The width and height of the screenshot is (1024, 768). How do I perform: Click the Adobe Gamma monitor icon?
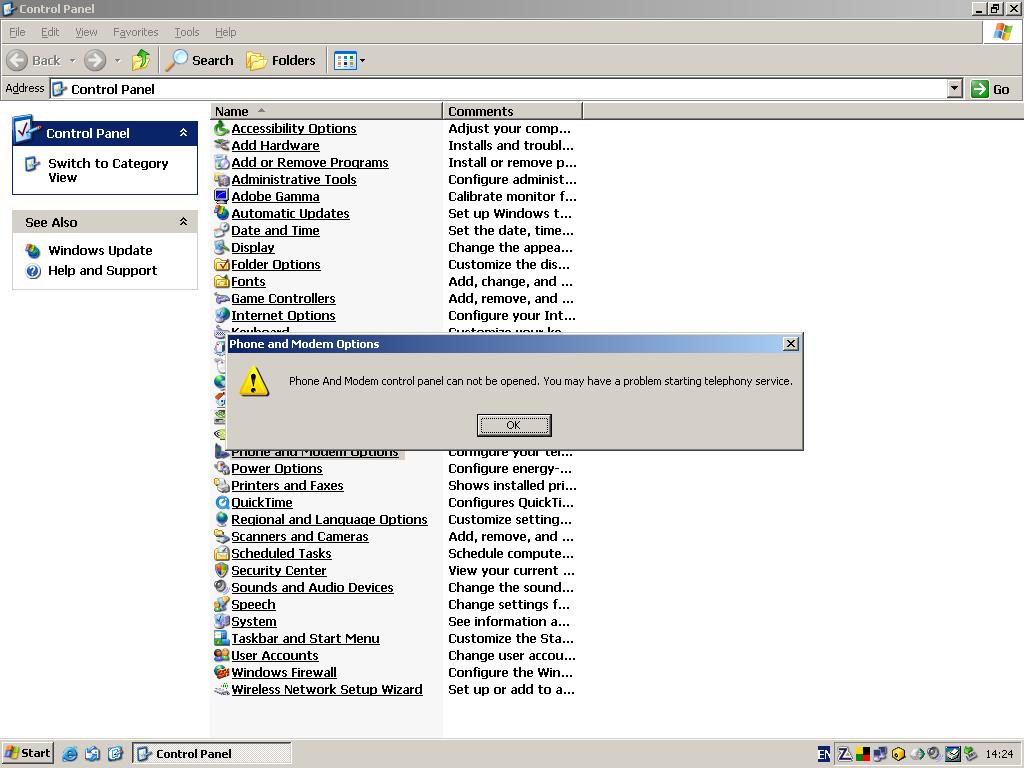[222, 197]
